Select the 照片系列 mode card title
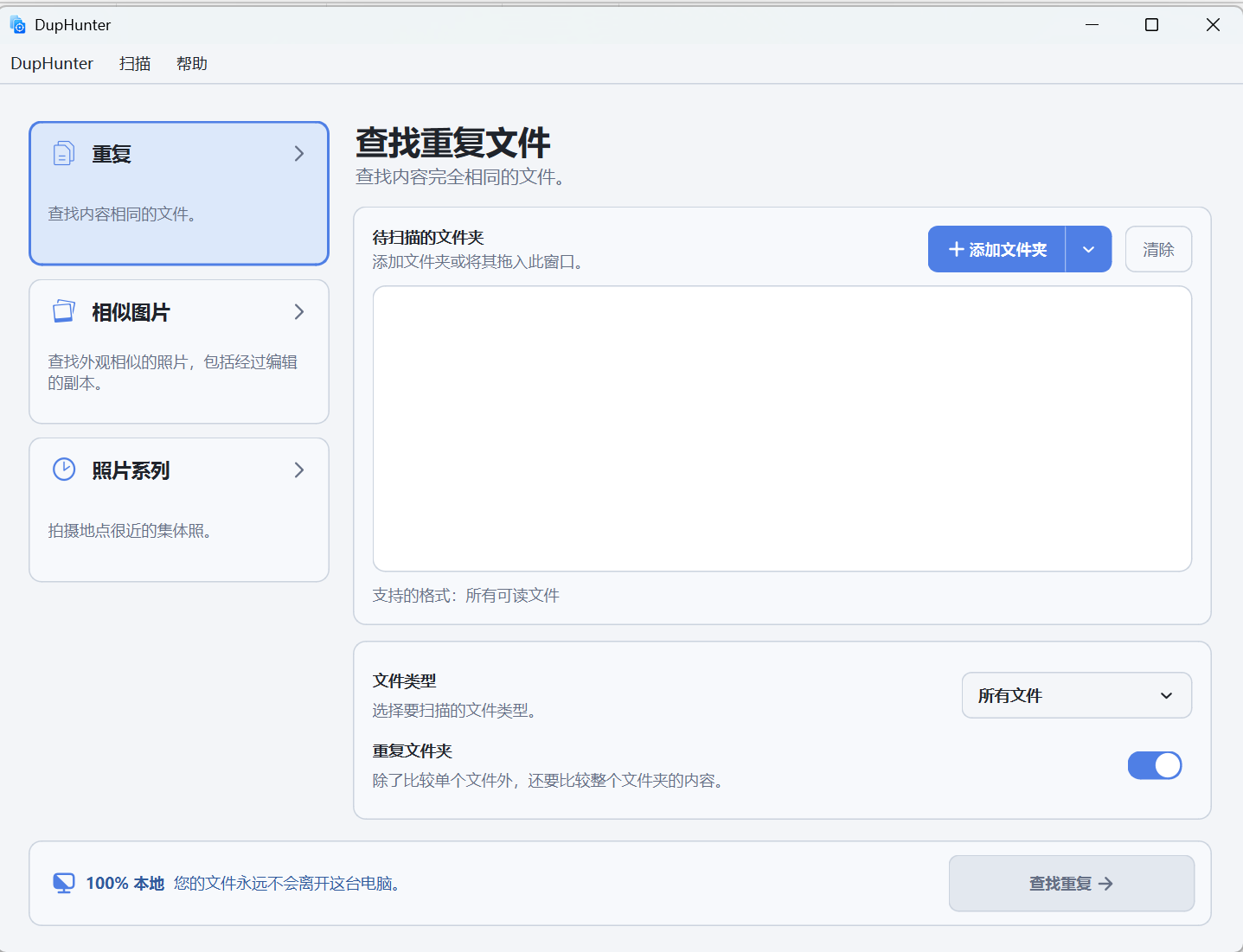This screenshot has width=1243, height=952. (x=131, y=470)
